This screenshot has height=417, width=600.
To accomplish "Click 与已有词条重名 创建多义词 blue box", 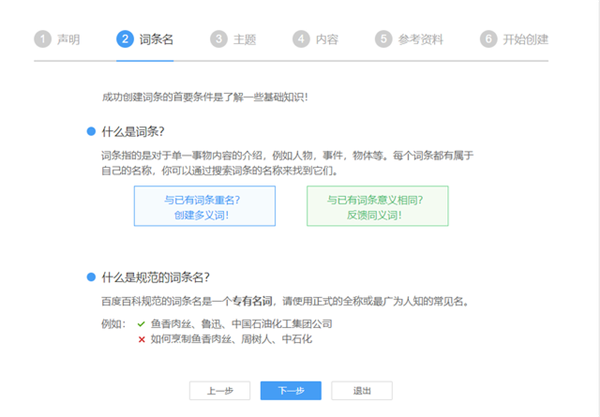I will (x=205, y=206).
